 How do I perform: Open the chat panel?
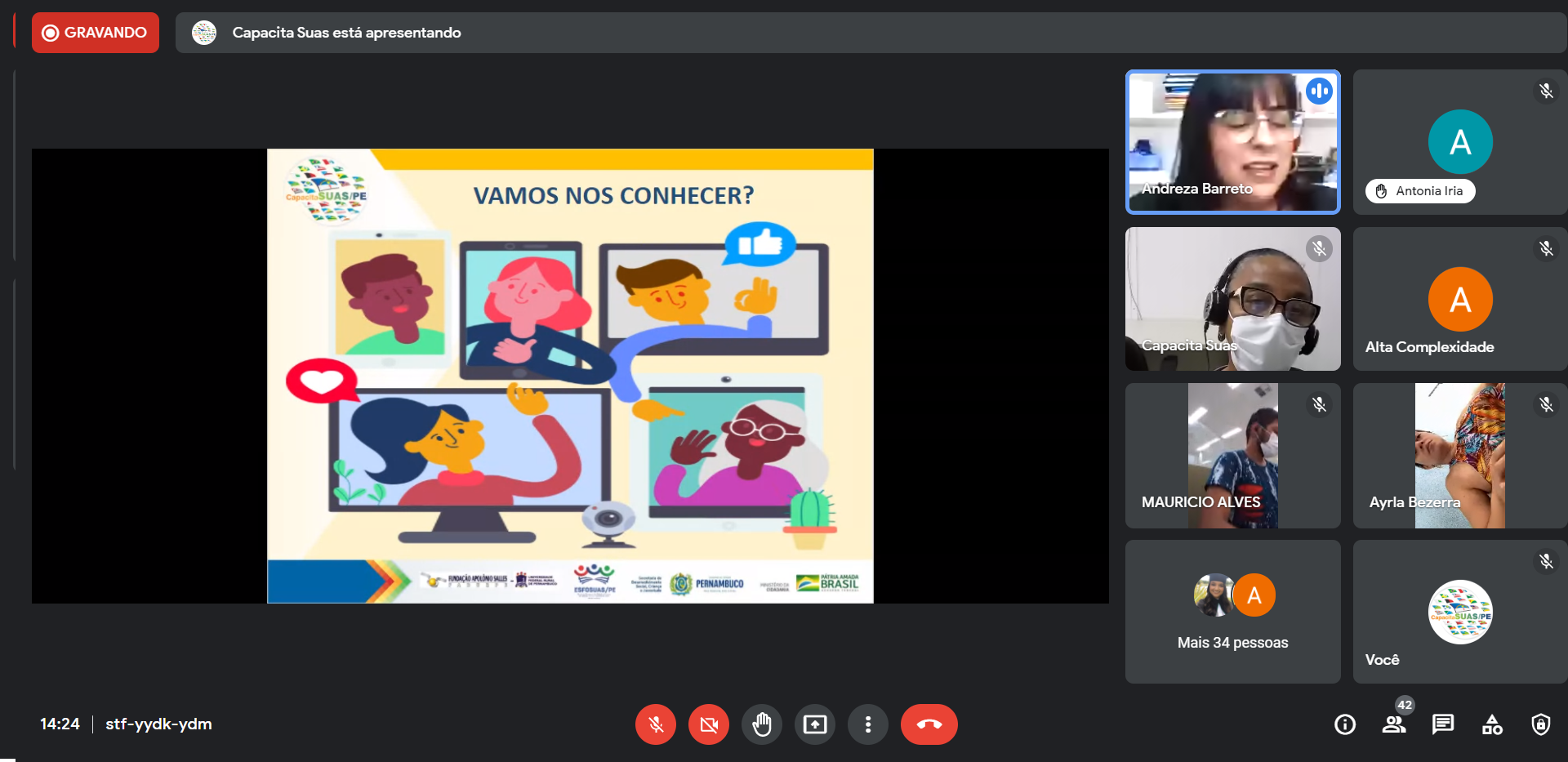click(x=1442, y=724)
